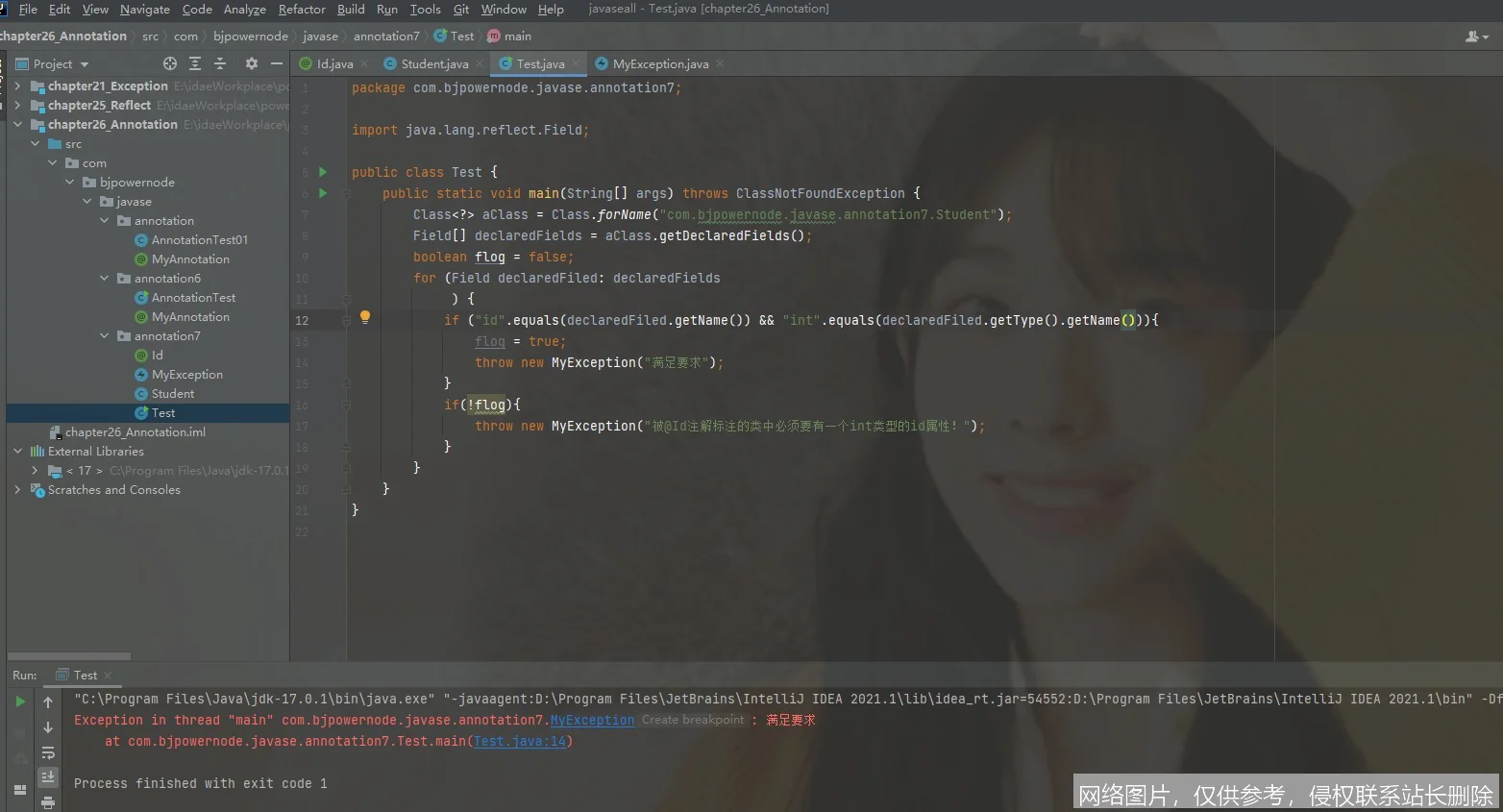Screen dimensions: 1503x812
Task: Open the Project view dropdown
Action: pos(61,64)
